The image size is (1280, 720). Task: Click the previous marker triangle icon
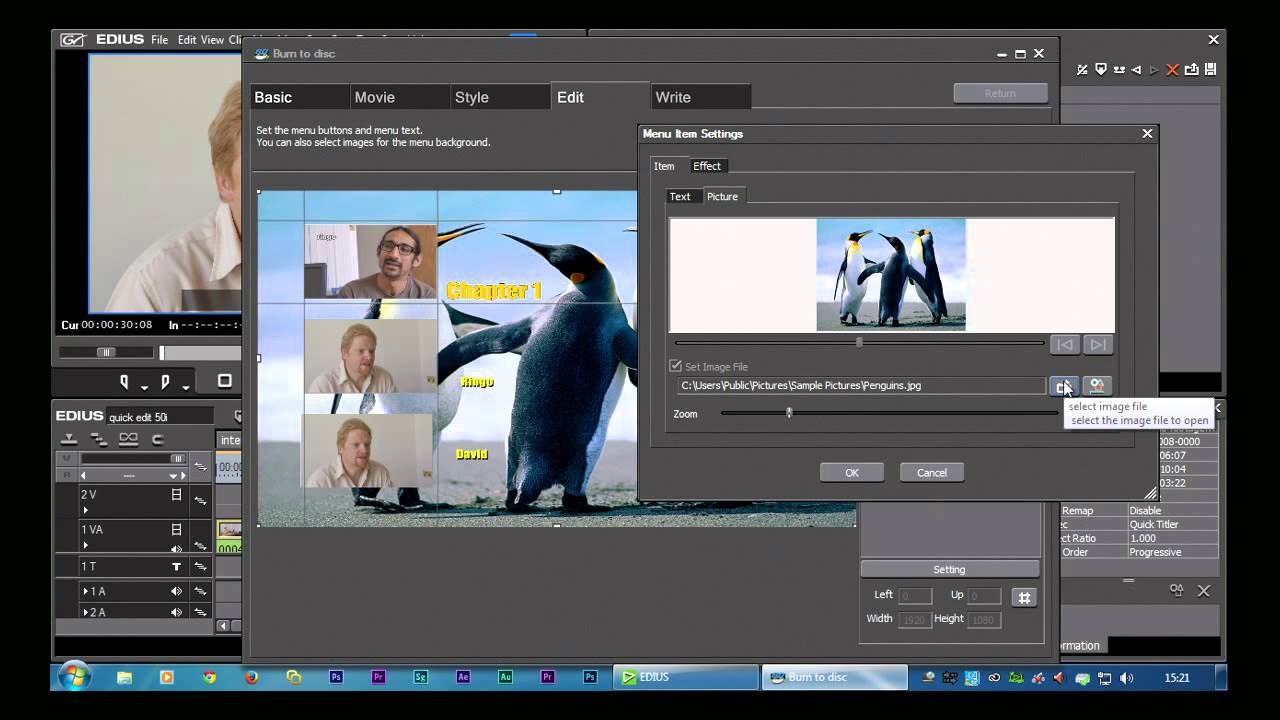(1136, 70)
